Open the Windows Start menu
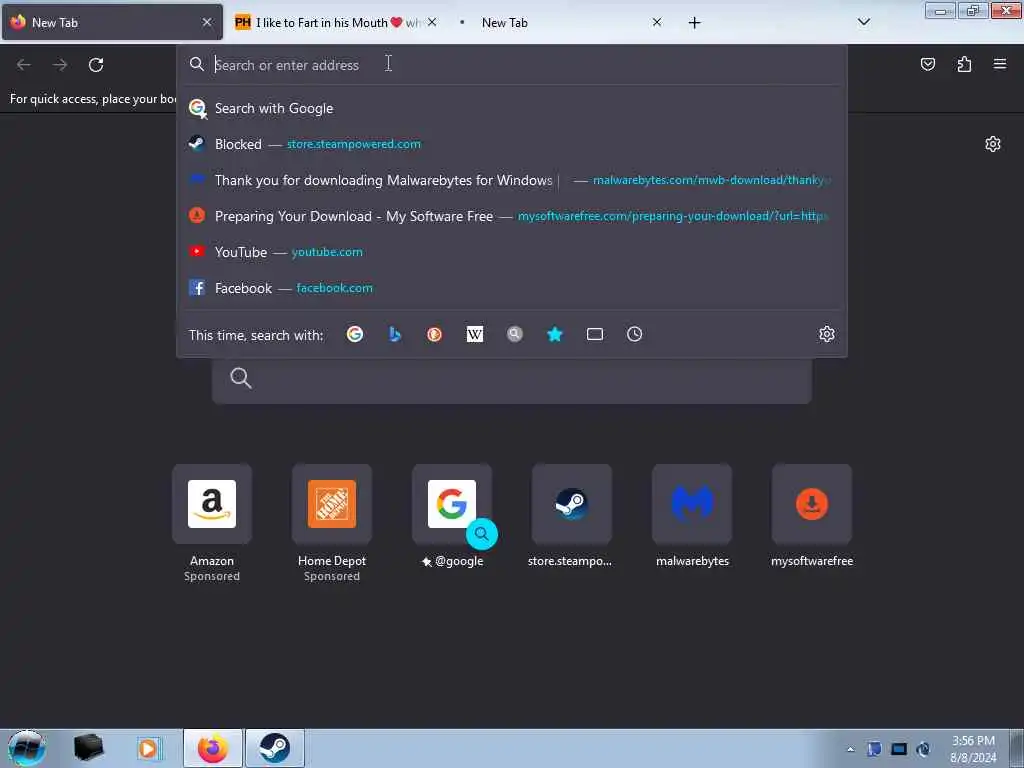This screenshot has width=1024, height=768. pos(26,748)
